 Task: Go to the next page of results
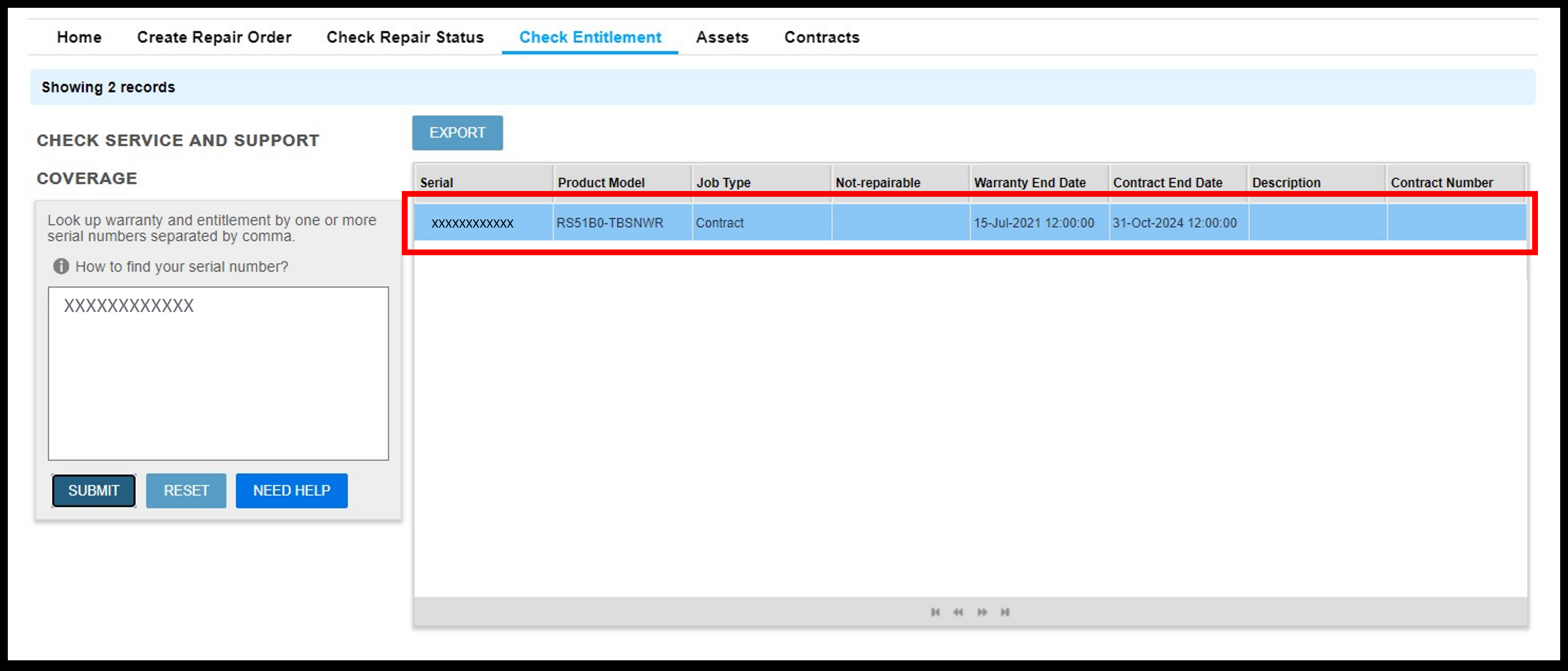pyautogui.click(x=982, y=612)
